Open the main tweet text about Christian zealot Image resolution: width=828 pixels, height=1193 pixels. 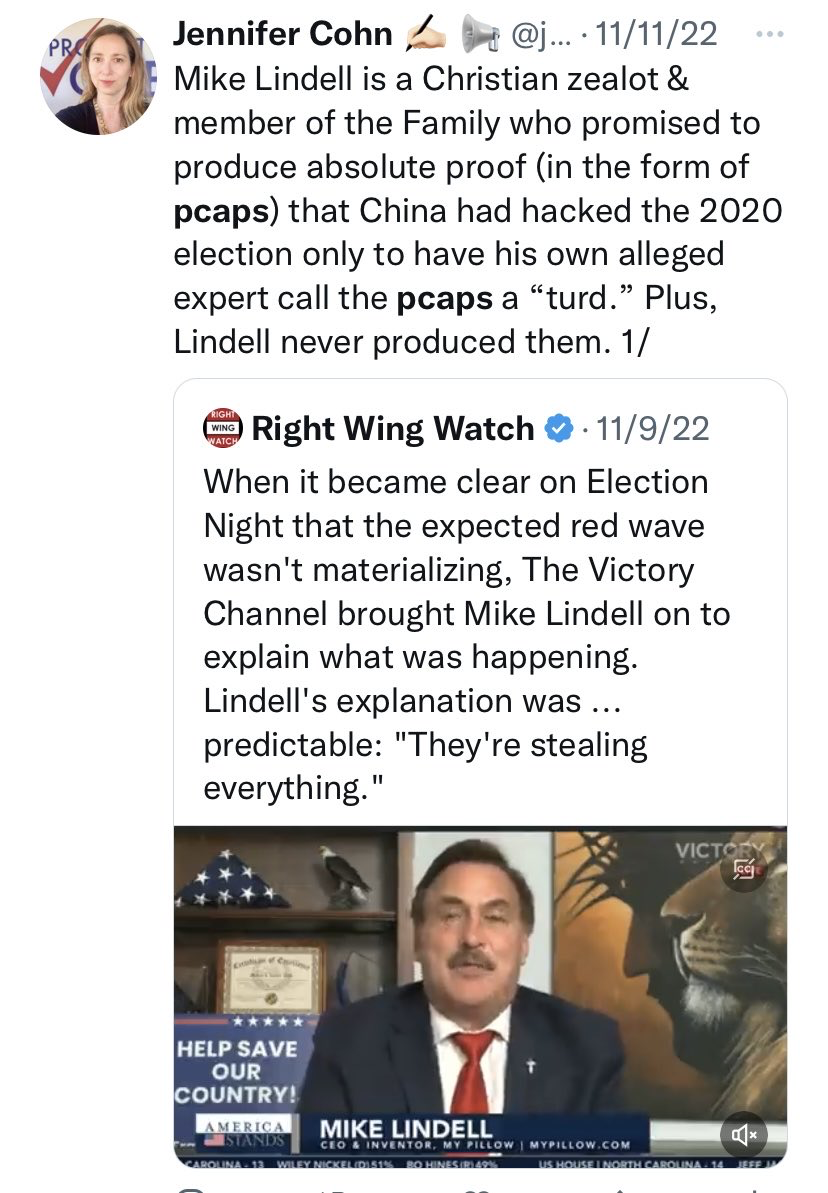[478, 211]
